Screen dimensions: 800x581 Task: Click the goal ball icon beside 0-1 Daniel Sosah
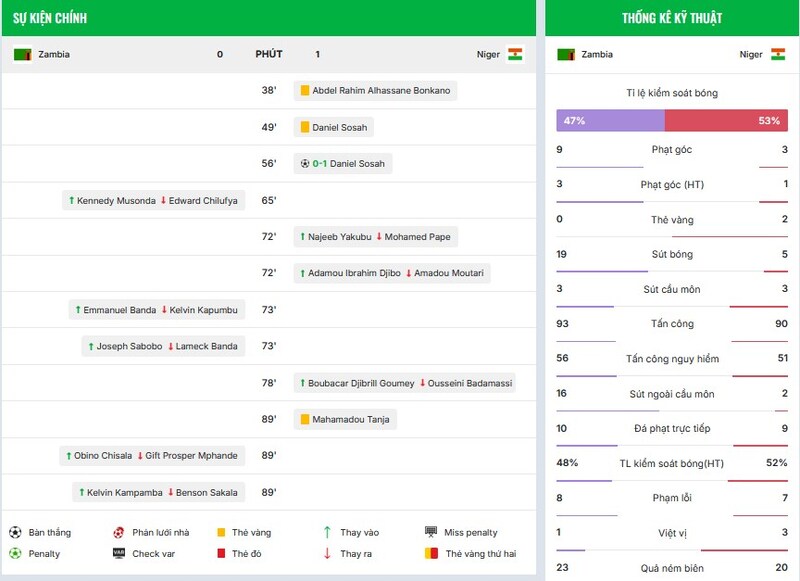tap(305, 164)
